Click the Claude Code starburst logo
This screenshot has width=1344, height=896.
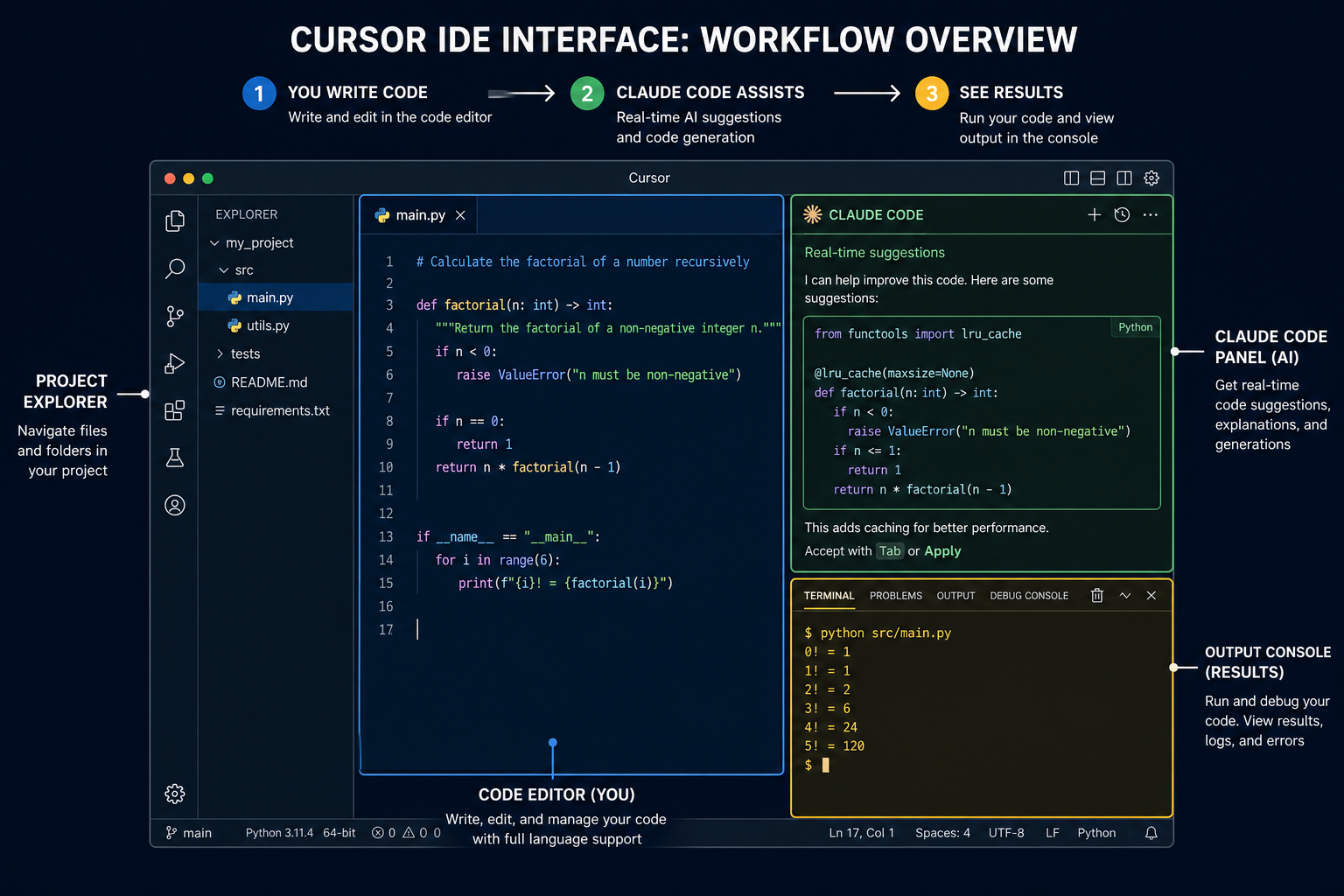813,214
